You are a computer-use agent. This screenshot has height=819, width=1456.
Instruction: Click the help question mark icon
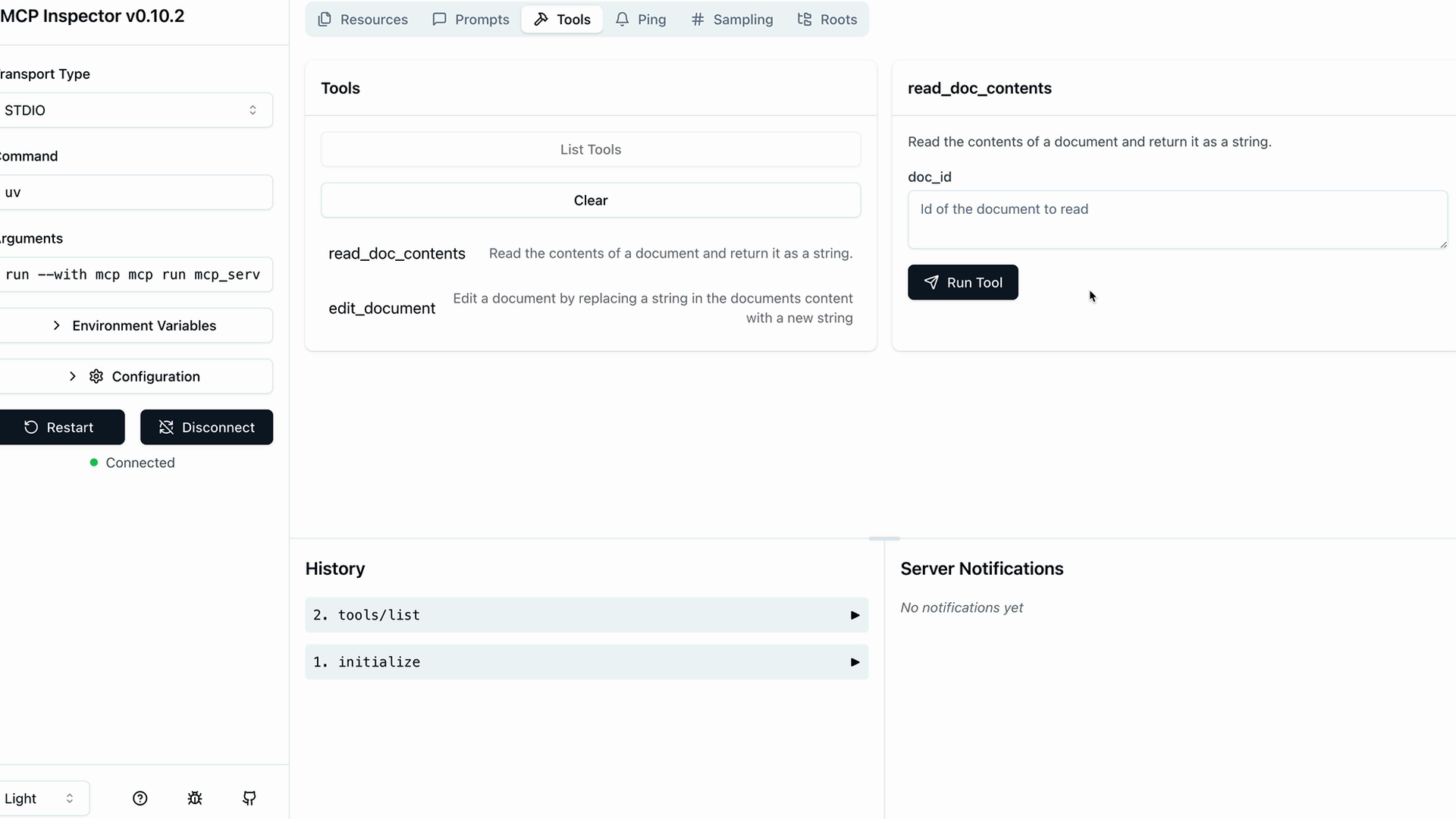pyautogui.click(x=140, y=798)
